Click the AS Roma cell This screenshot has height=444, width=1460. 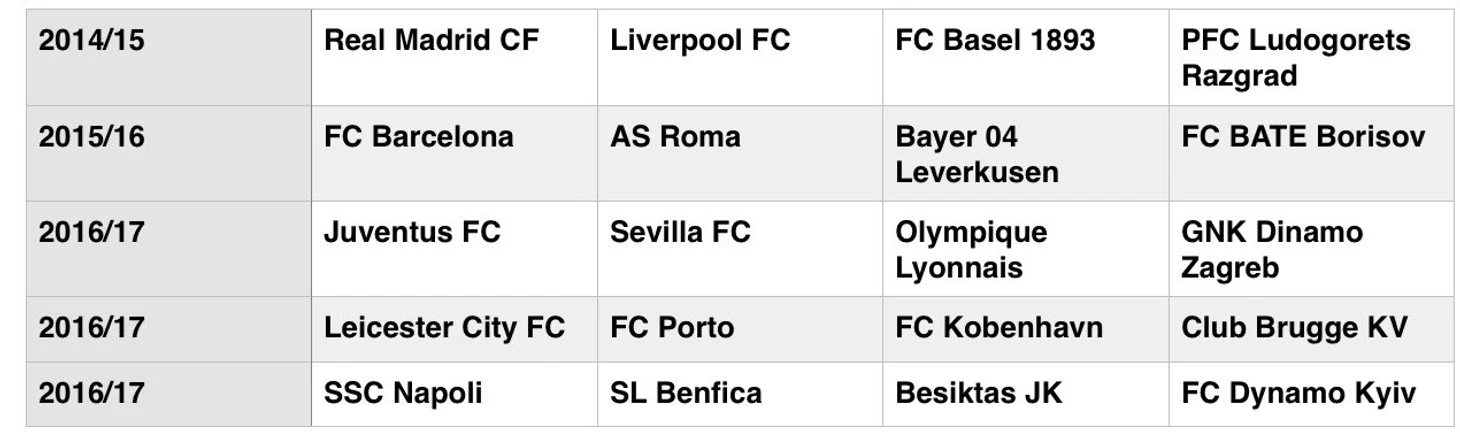[740, 153]
